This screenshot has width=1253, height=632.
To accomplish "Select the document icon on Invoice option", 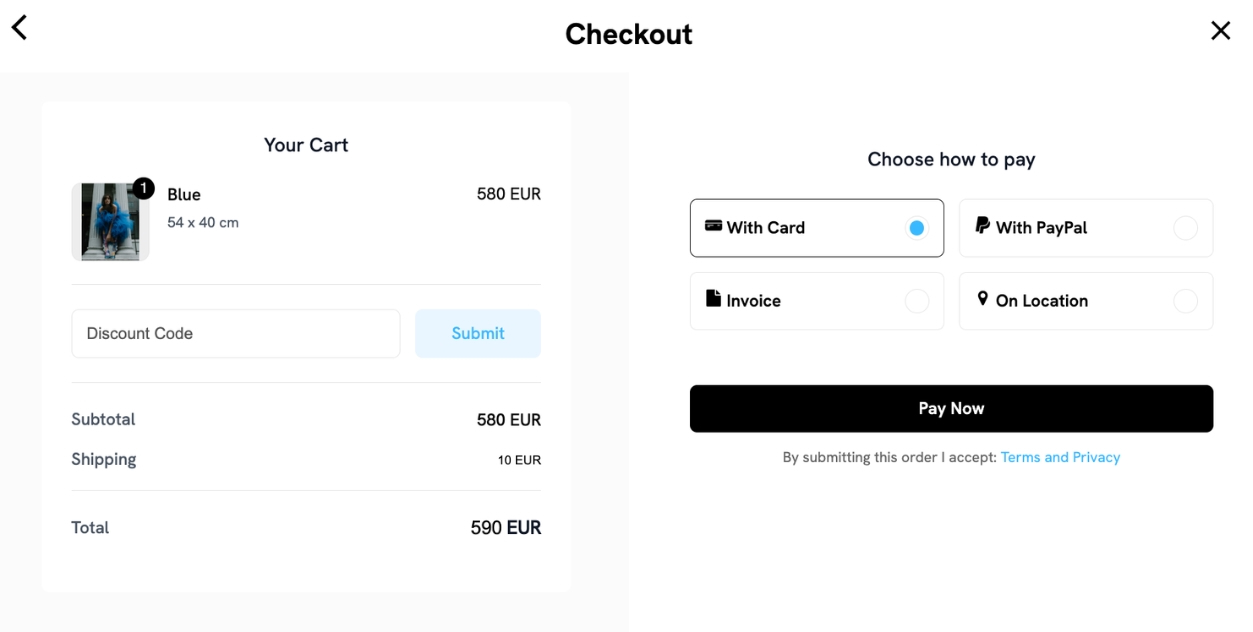I will coord(714,300).
